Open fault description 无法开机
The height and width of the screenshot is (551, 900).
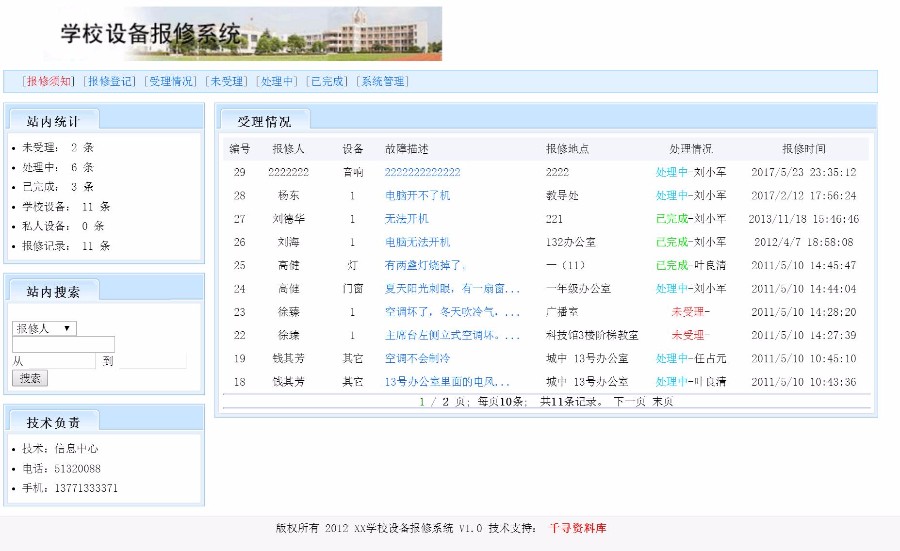(x=406, y=219)
